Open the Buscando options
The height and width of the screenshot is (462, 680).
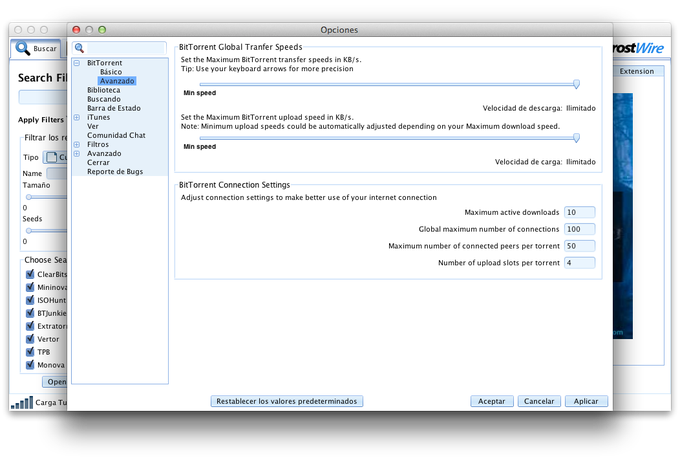(x=104, y=99)
